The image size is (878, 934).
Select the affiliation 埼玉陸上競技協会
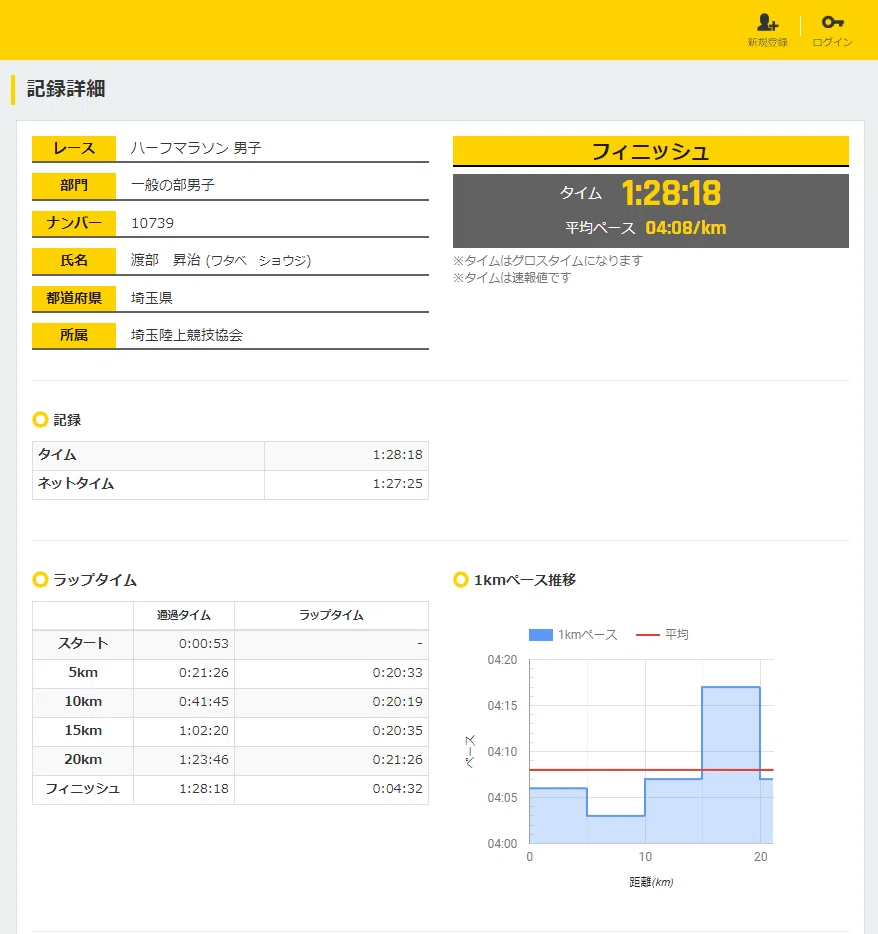[x=187, y=335]
